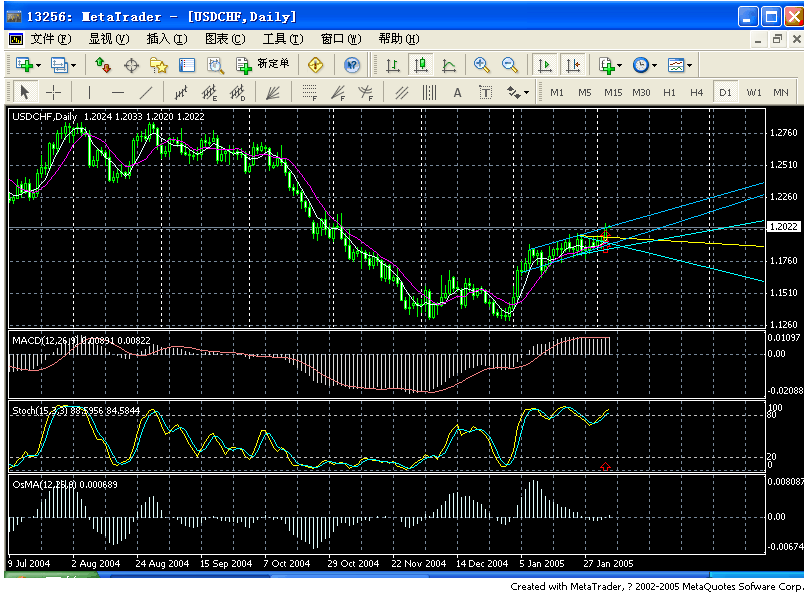Open the Market Watch window icon
The height and width of the screenshot is (594, 811).
pos(103,65)
